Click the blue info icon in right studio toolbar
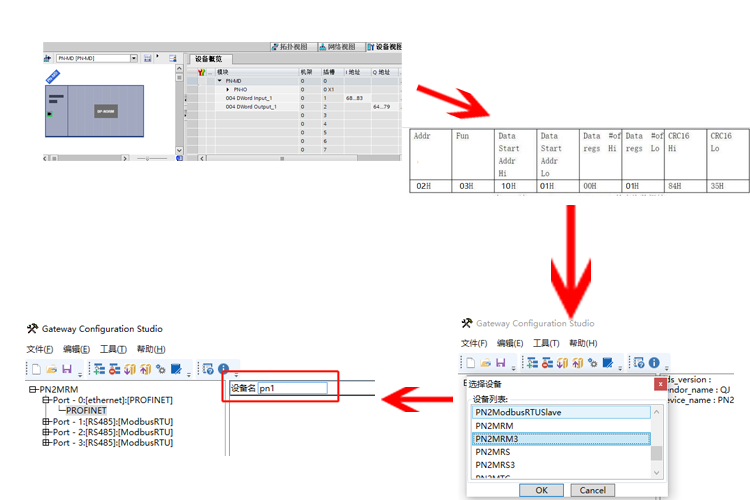The width and height of the screenshot is (750, 500). [654, 363]
